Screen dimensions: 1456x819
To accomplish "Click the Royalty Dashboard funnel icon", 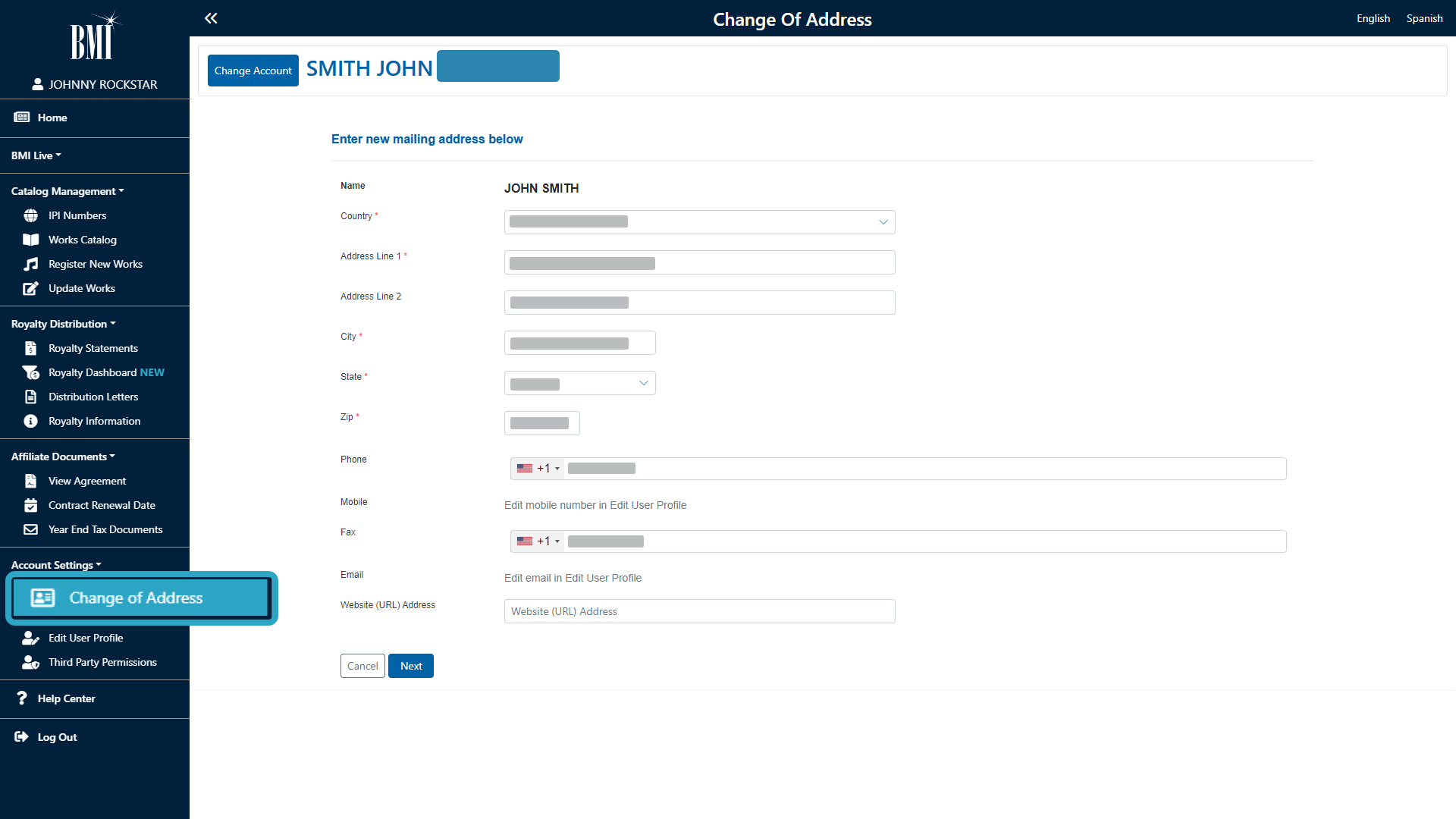I will point(30,372).
